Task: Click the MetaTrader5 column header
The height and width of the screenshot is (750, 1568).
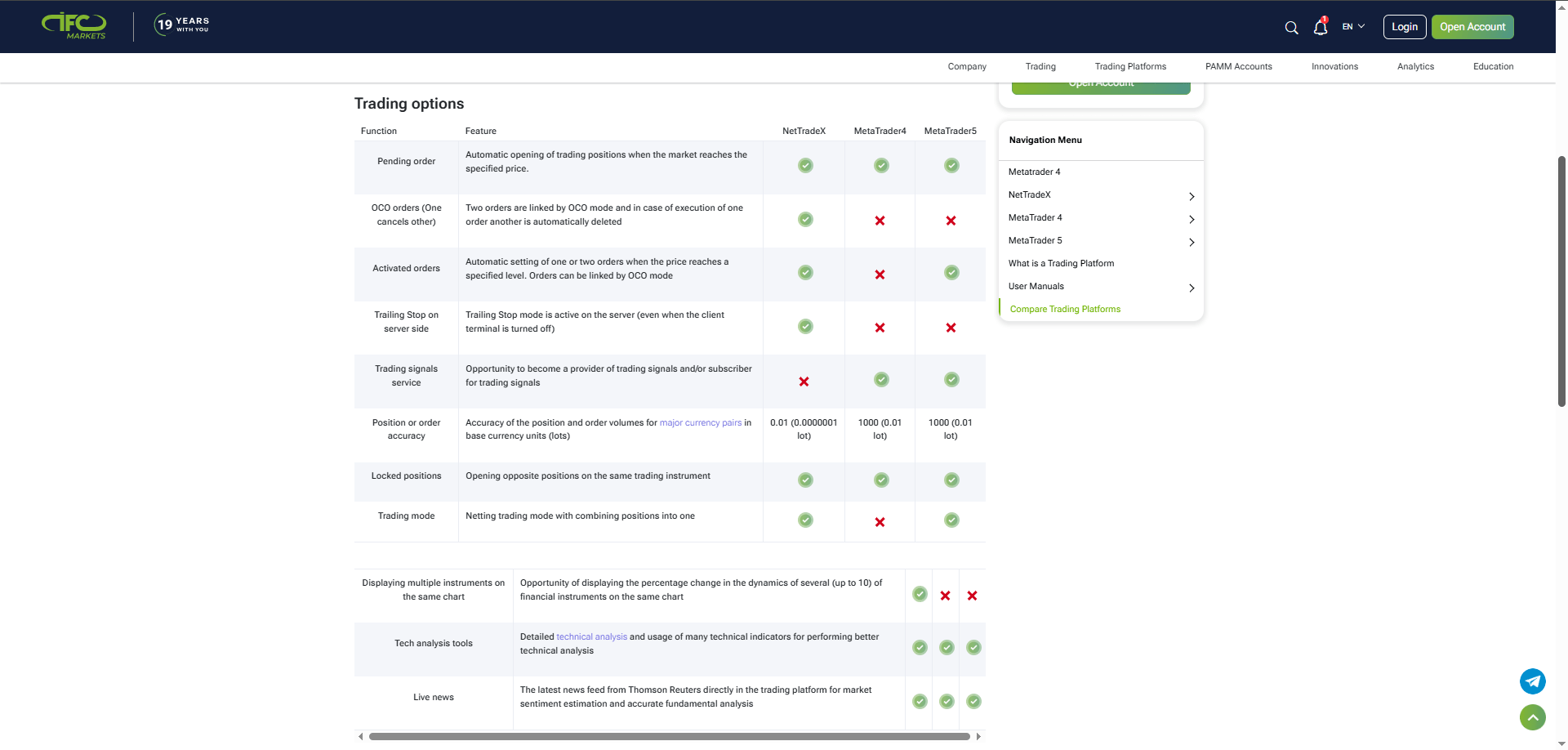Action: (x=950, y=132)
